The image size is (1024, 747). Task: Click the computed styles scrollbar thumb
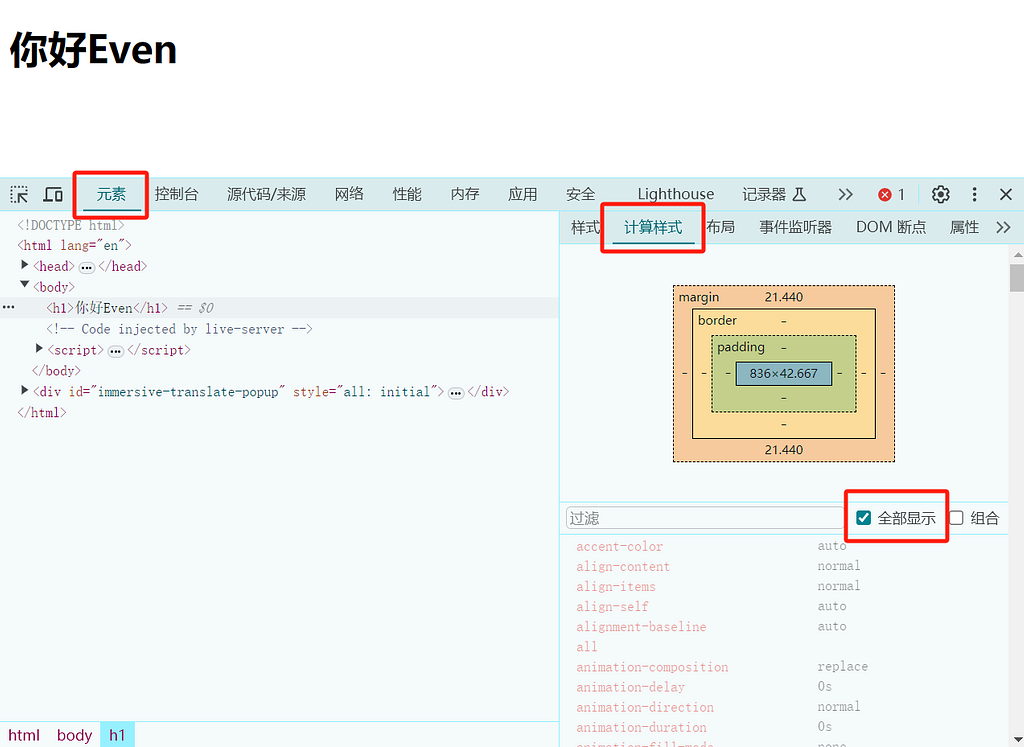pos(1017,277)
